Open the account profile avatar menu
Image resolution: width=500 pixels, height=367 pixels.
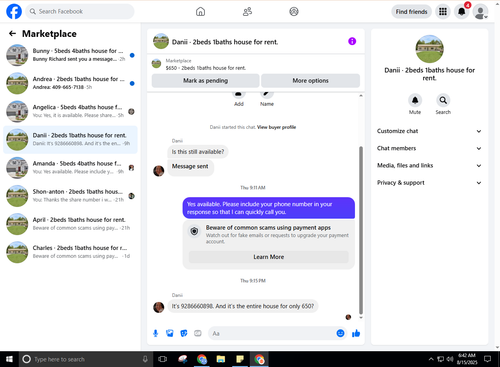(x=481, y=12)
